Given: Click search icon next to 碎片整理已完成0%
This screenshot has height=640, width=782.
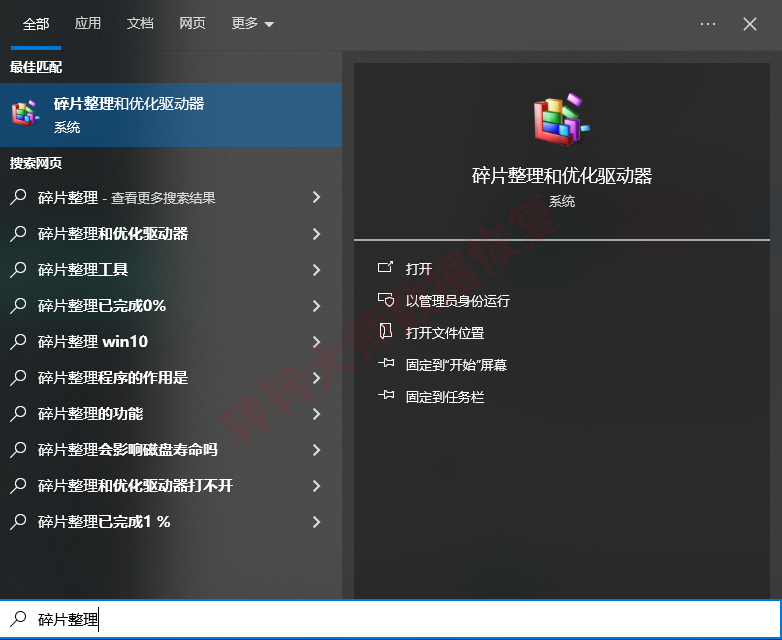Looking at the screenshot, I should (18, 305).
